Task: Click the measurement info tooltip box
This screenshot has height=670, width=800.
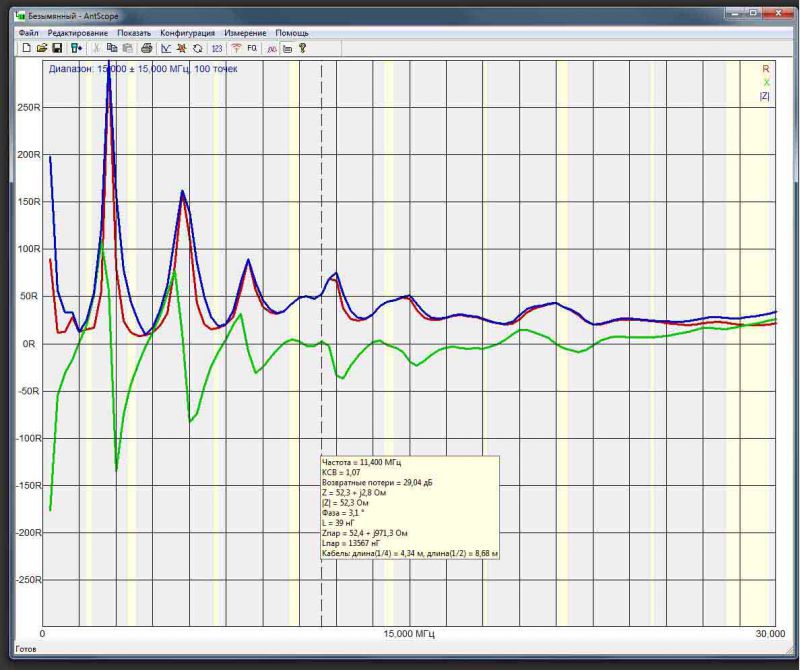Action: 409,508
